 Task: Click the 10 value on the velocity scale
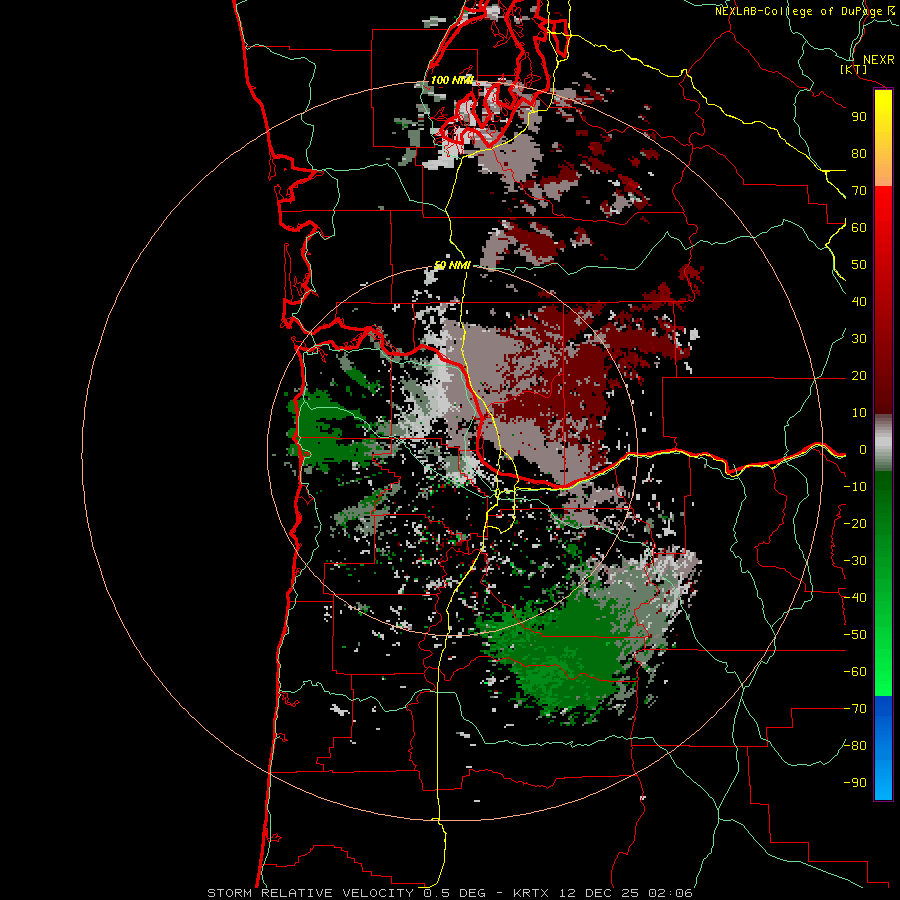coord(859,413)
